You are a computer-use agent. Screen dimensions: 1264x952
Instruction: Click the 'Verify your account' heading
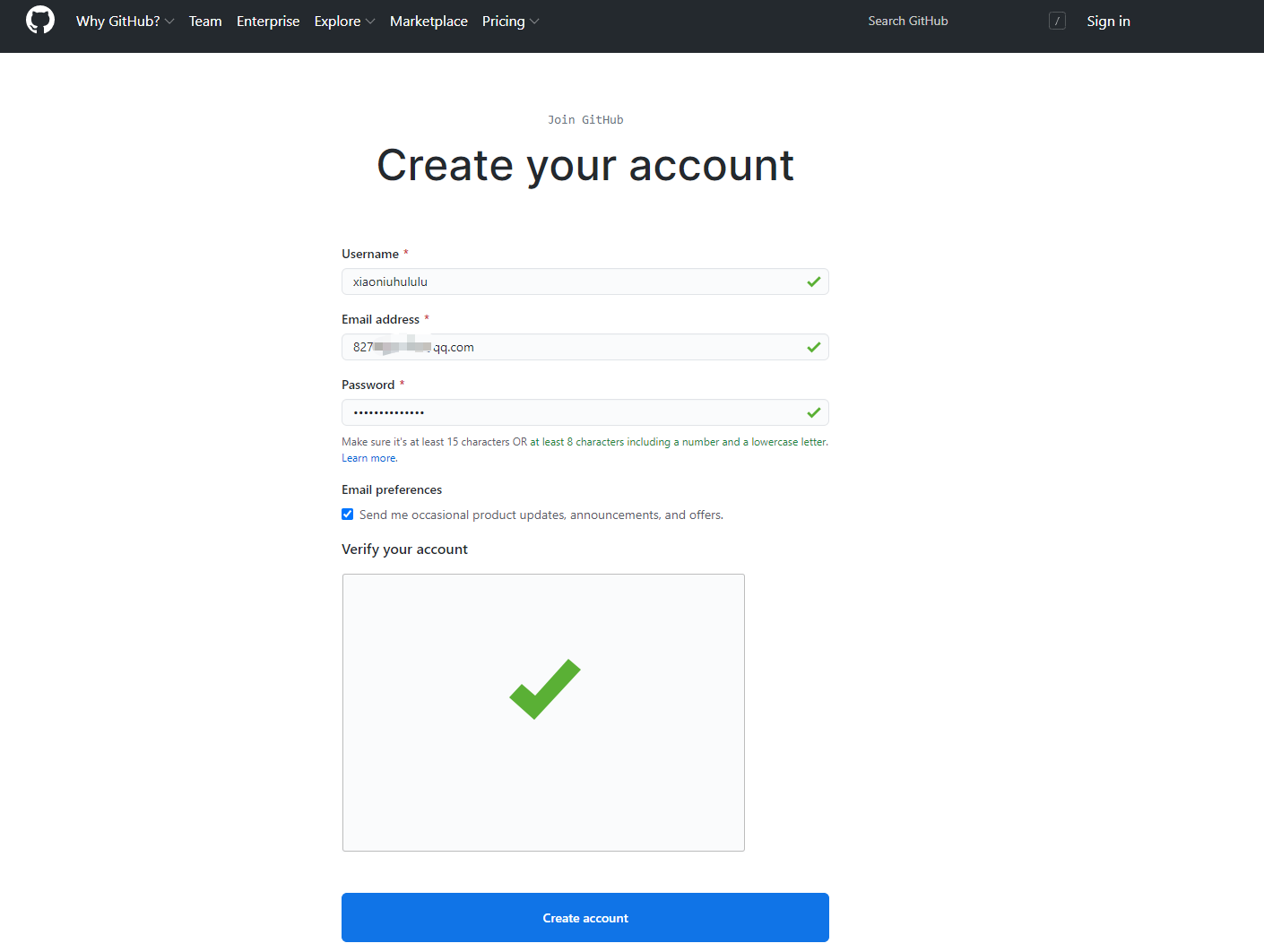[404, 550]
